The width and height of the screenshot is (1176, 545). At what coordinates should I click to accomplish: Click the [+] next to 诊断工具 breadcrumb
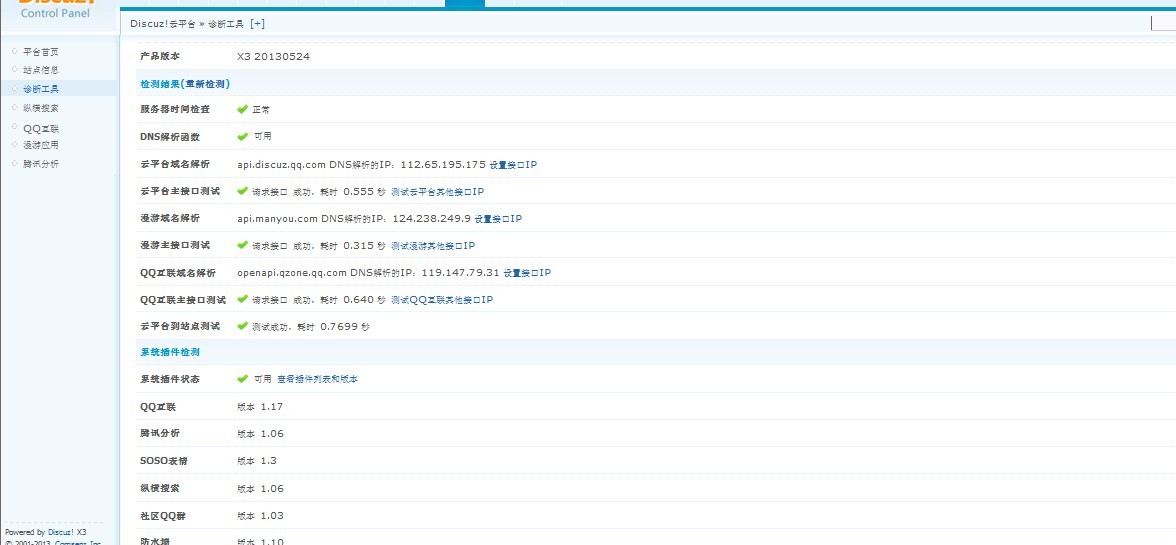click(257, 23)
